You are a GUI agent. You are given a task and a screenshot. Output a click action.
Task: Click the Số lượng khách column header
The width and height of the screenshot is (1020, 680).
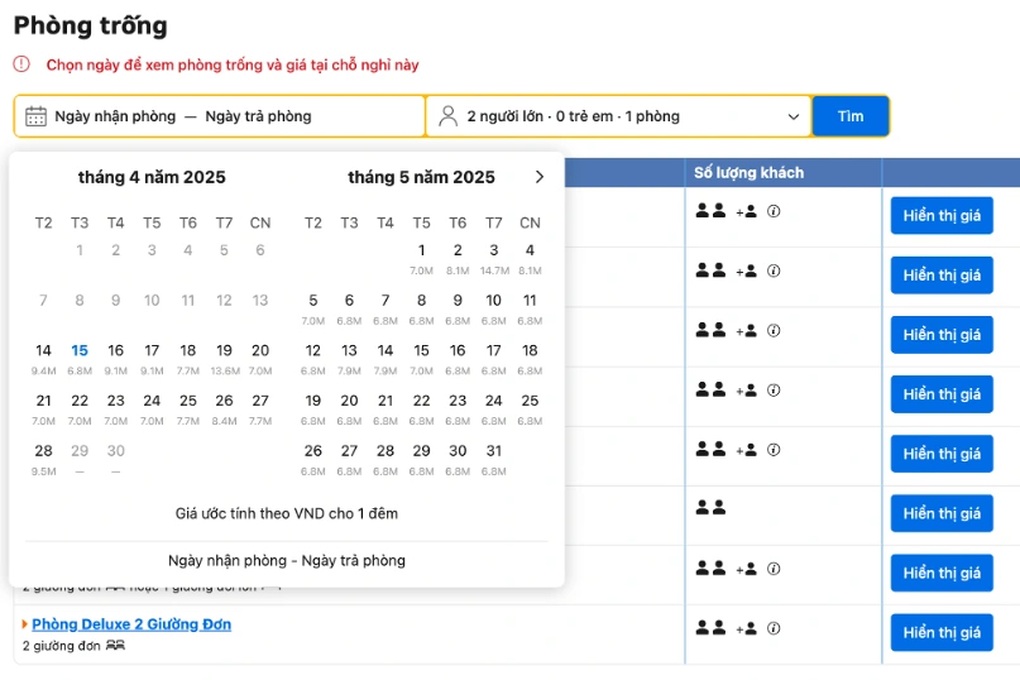click(x=749, y=173)
